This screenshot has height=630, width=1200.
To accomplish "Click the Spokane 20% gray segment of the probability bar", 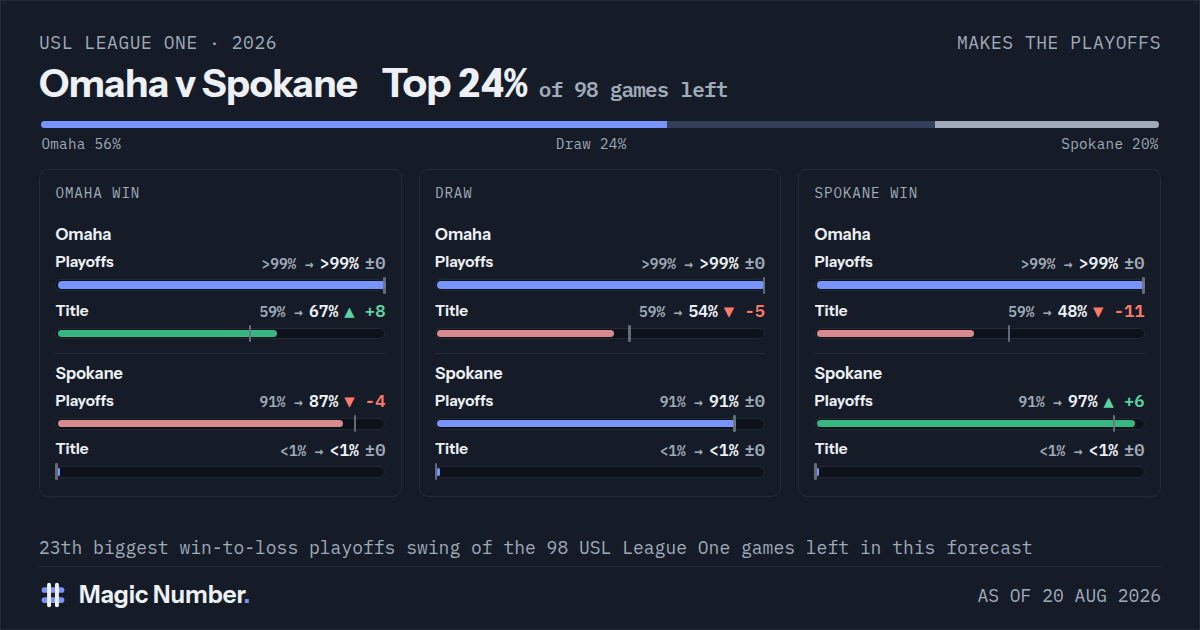I will coord(1047,125).
